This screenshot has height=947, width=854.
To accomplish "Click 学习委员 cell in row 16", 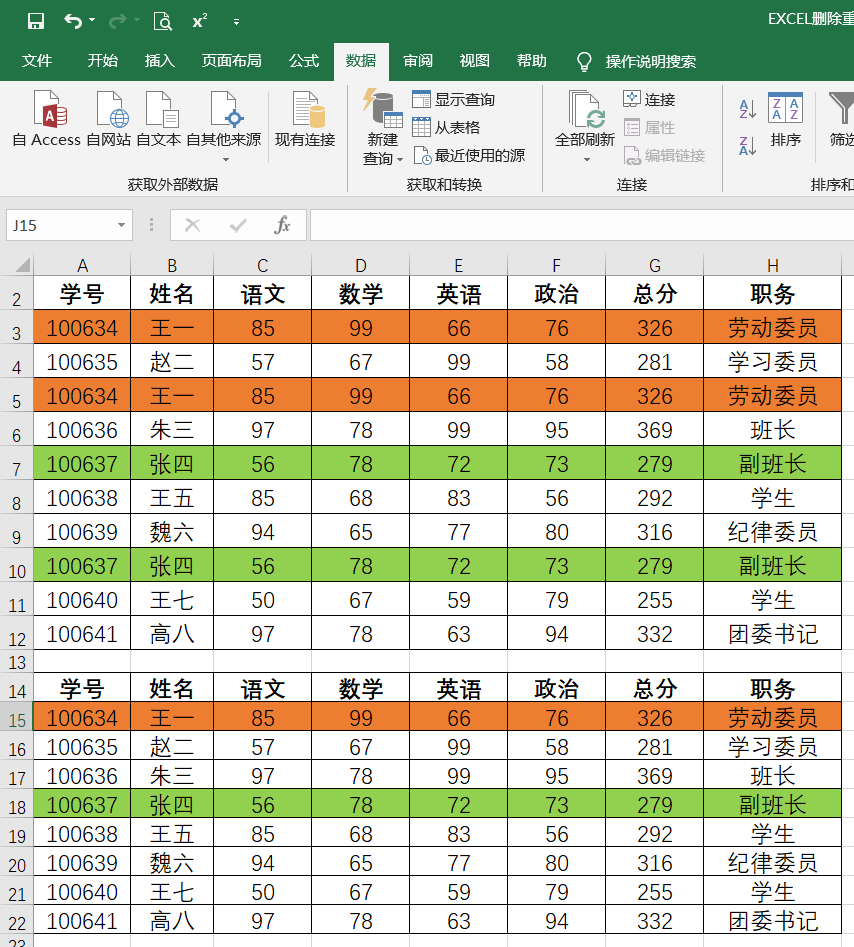I will click(772, 746).
